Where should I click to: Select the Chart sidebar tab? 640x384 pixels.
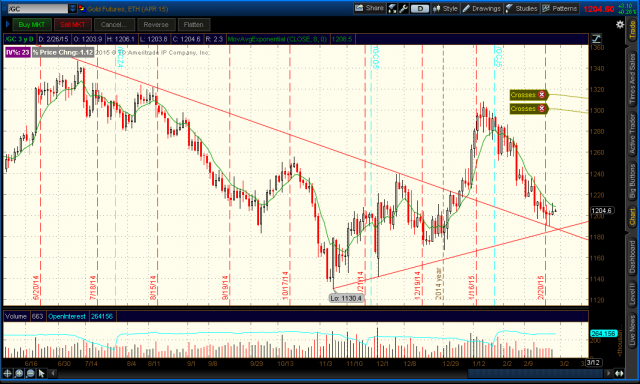click(x=632, y=217)
